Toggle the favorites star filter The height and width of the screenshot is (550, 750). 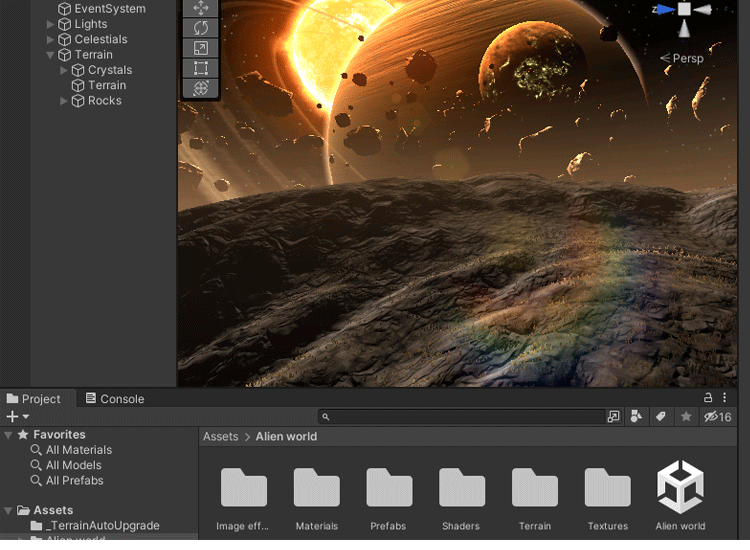click(x=686, y=417)
